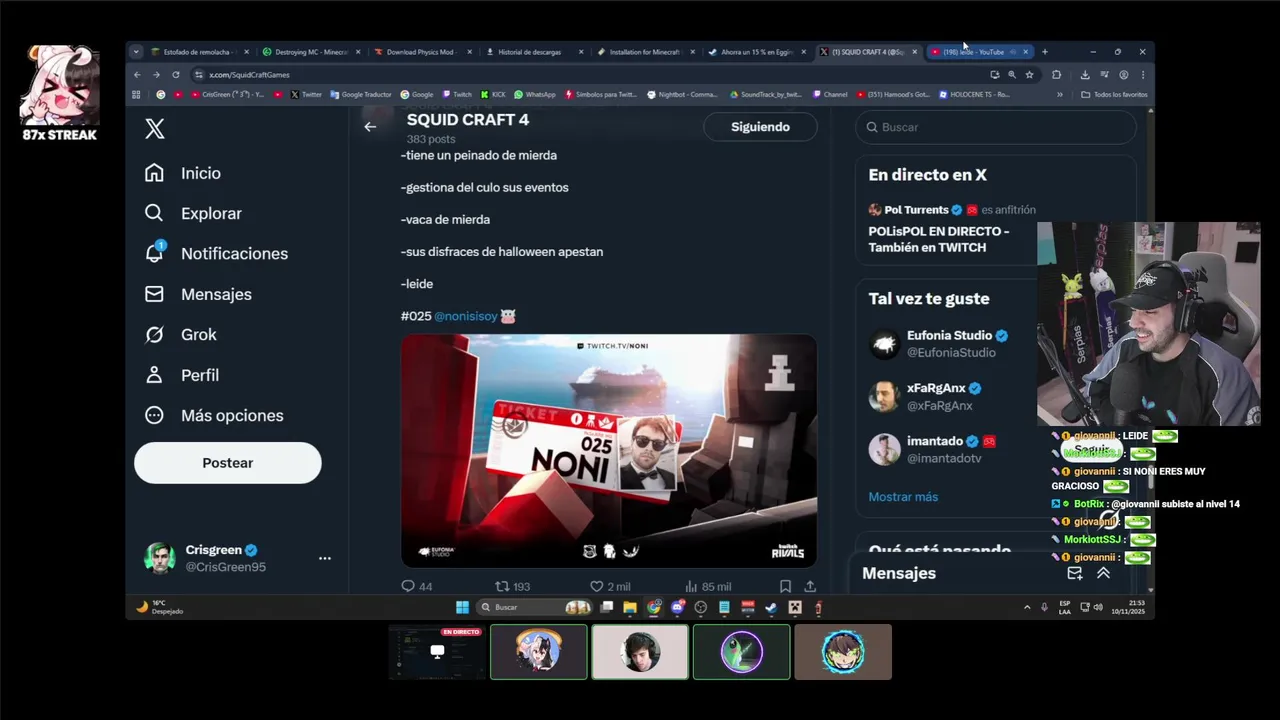
Task: Open the X logo home icon
Action: 154,128
